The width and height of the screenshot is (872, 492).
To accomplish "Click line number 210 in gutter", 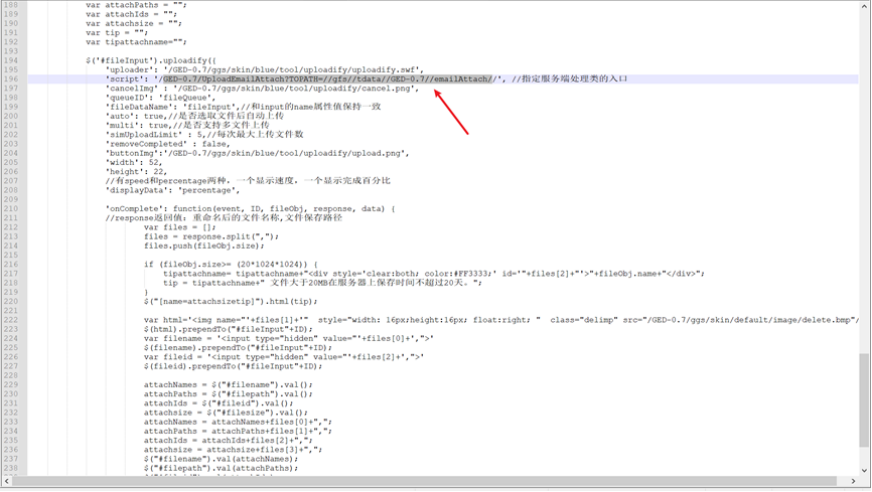I will pos(11,208).
